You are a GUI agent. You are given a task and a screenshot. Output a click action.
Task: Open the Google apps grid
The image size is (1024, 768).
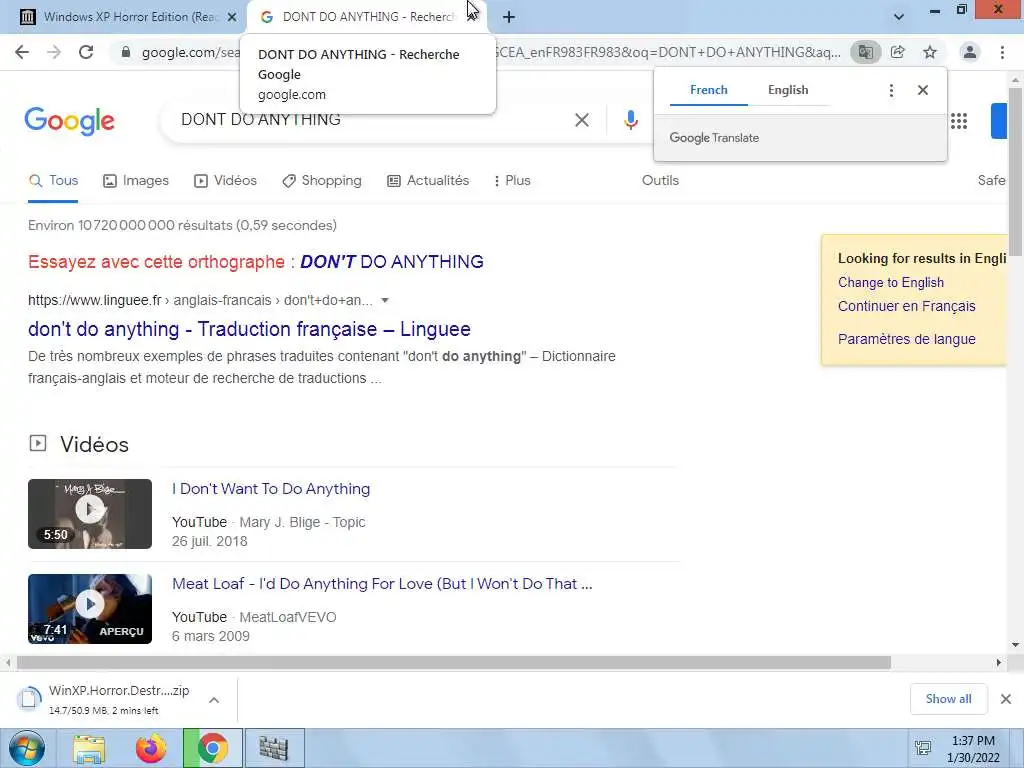(959, 121)
